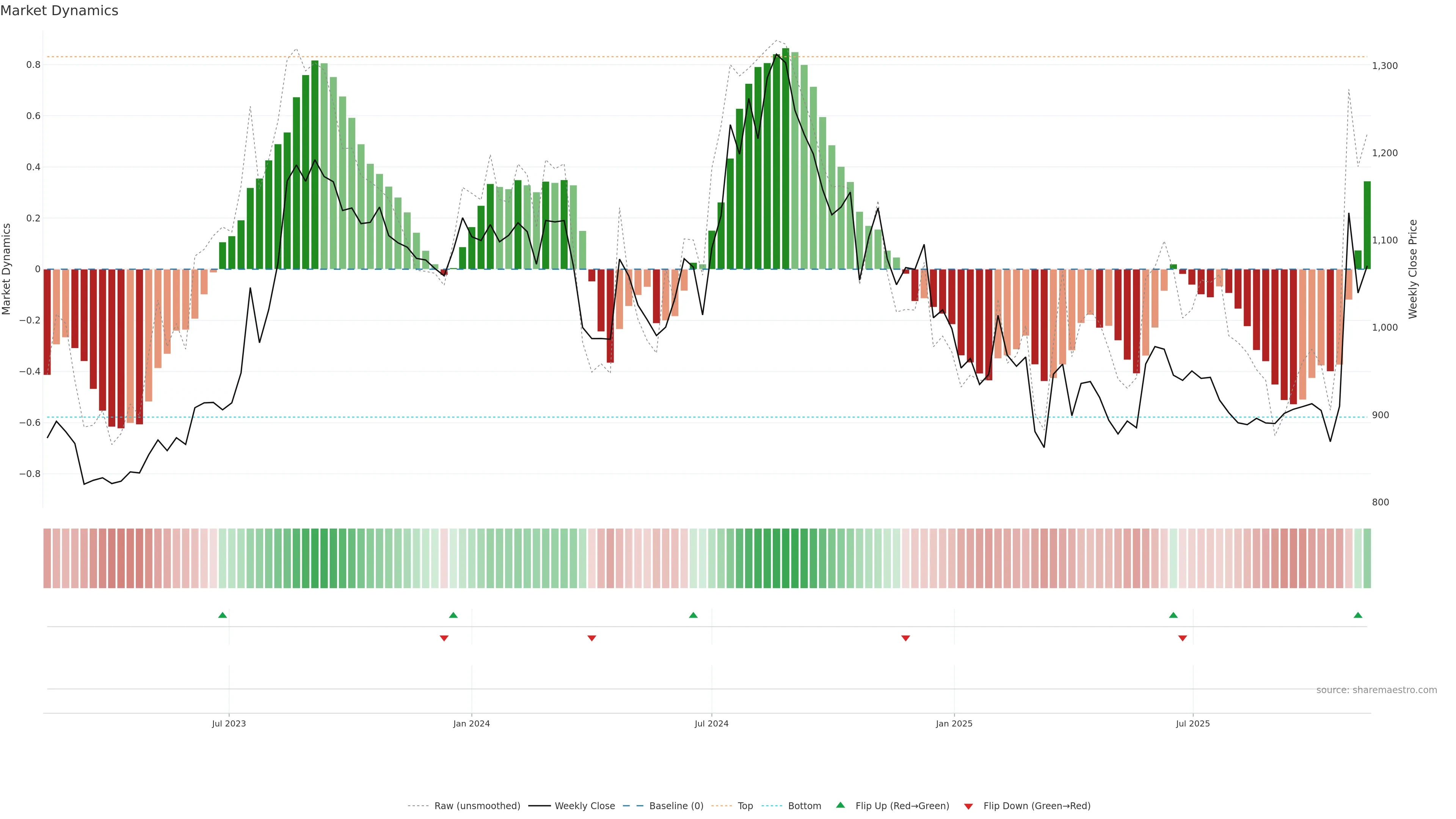Click the last Flip Up marker at far right
The image size is (1456, 819).
(1358, 615)
